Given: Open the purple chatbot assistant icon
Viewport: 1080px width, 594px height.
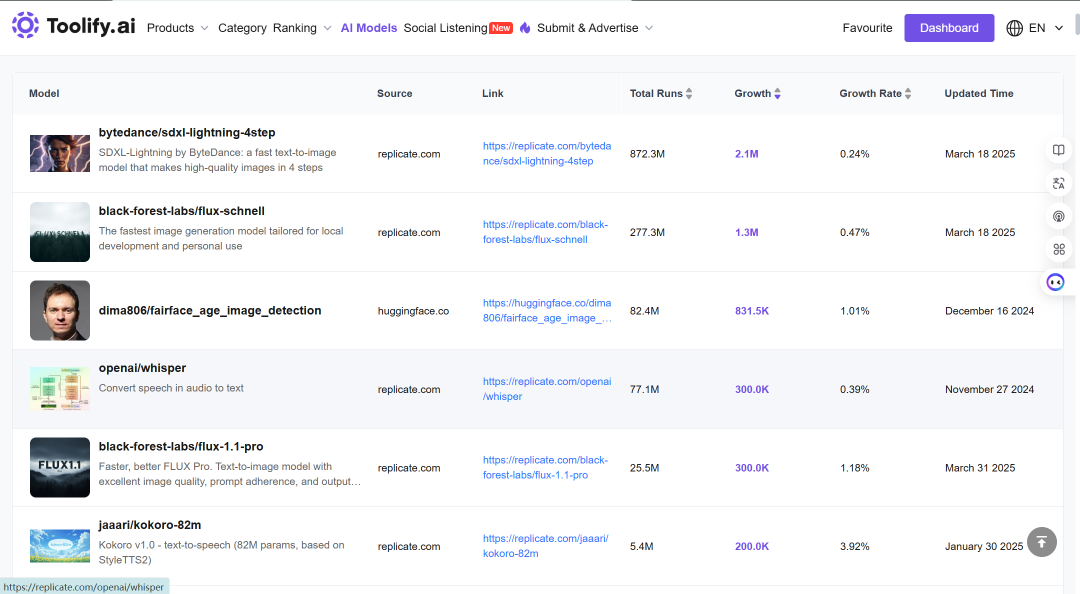Looking at the screenshot, I should [1055, 282].
